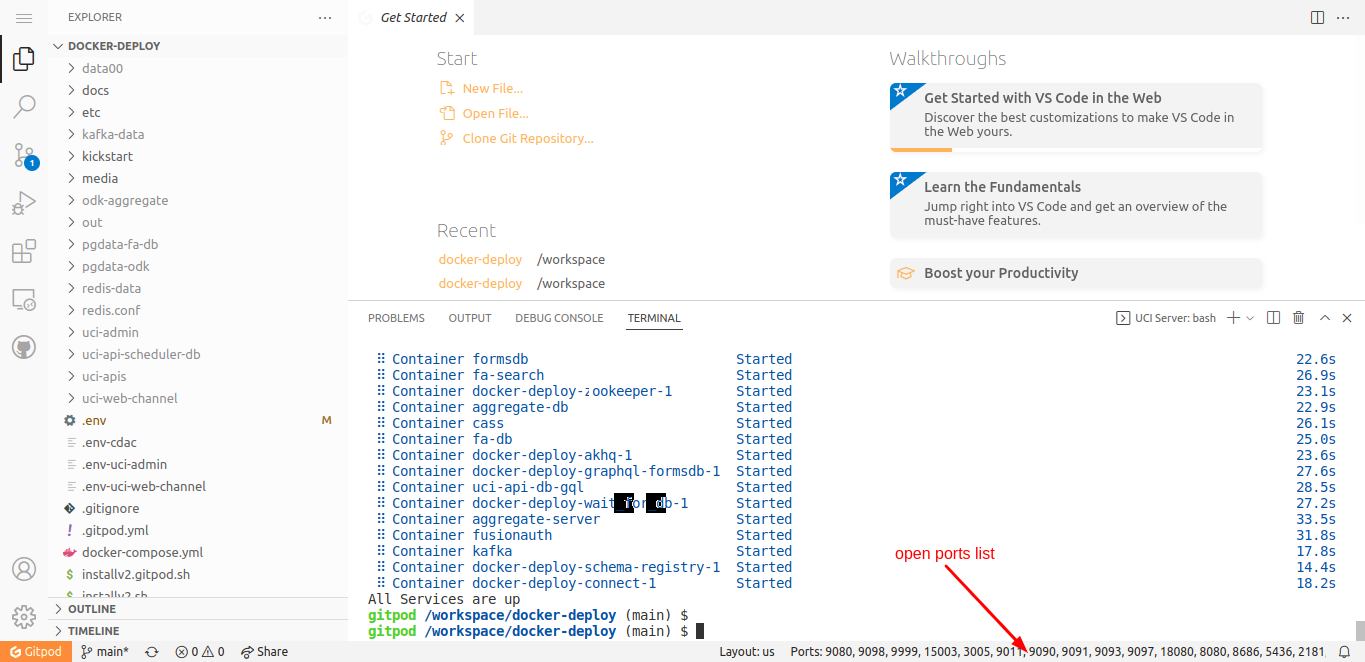Expand the docs folder

[x=198, y=90]
